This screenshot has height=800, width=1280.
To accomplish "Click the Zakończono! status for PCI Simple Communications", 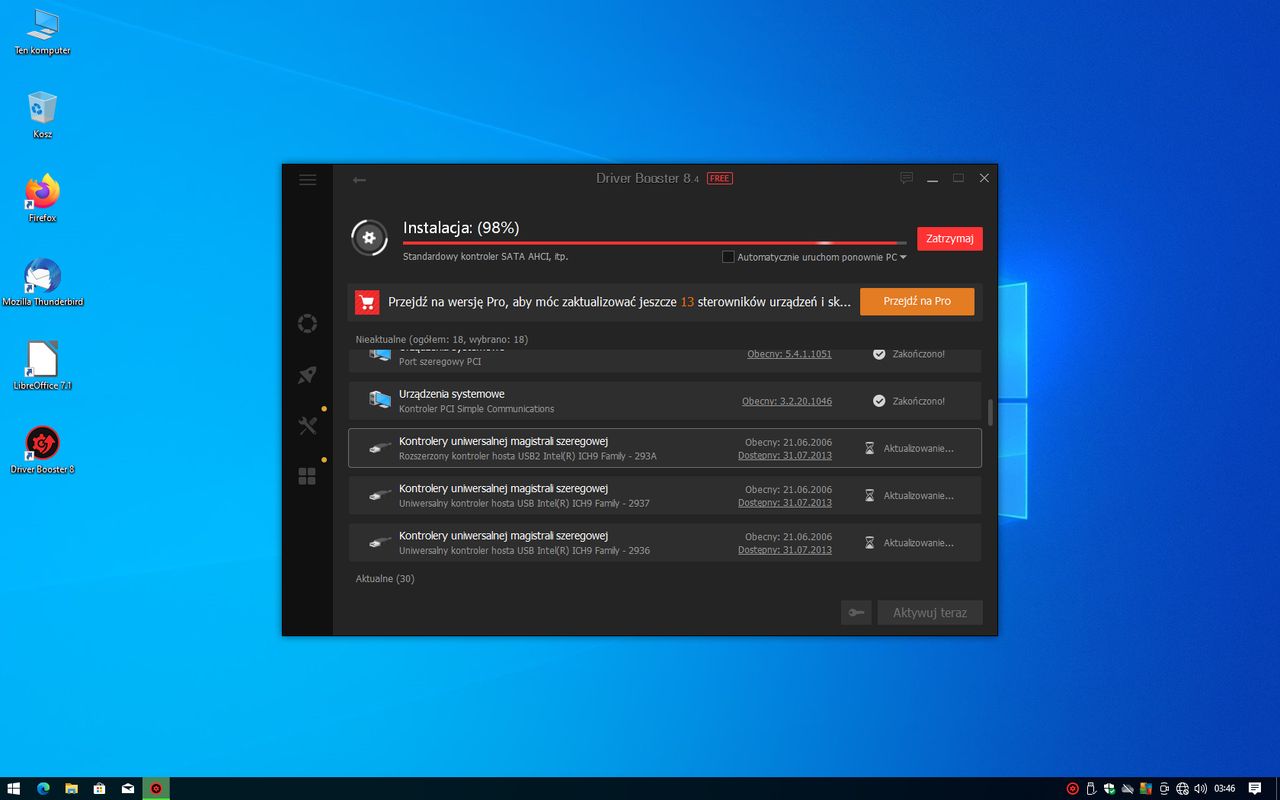I will (919, 401).
